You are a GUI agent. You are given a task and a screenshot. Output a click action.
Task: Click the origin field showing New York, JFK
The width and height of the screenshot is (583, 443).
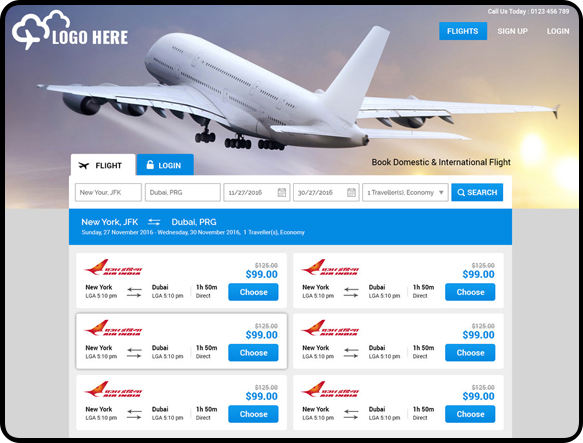(108, 192)
